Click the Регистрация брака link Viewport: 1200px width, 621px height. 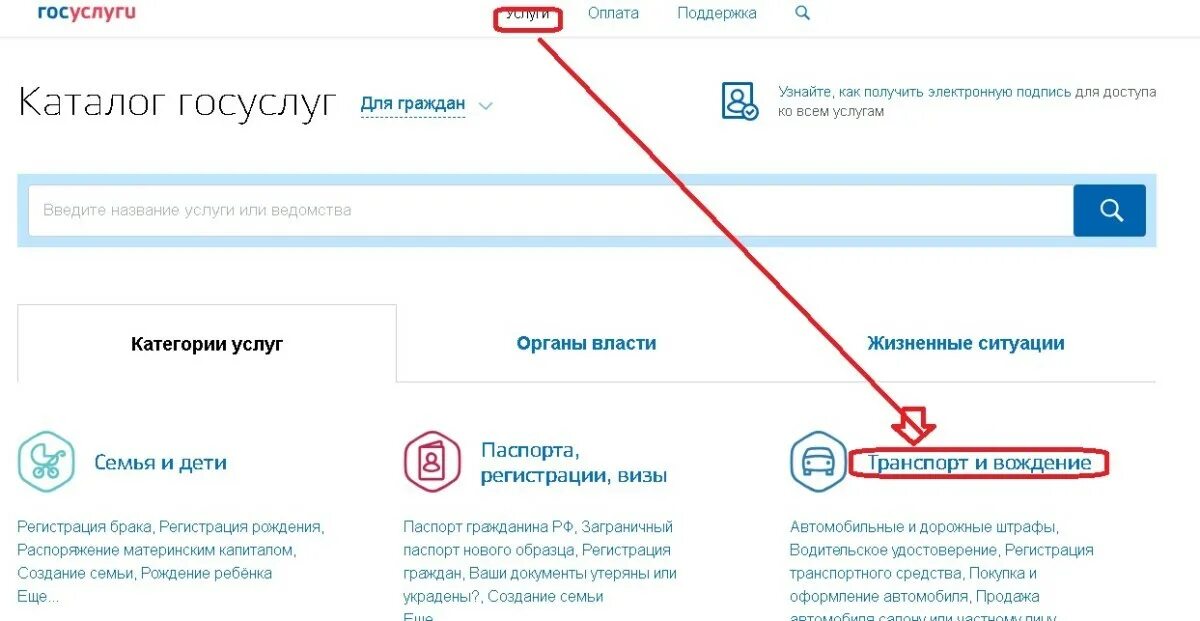pos(85,526)
